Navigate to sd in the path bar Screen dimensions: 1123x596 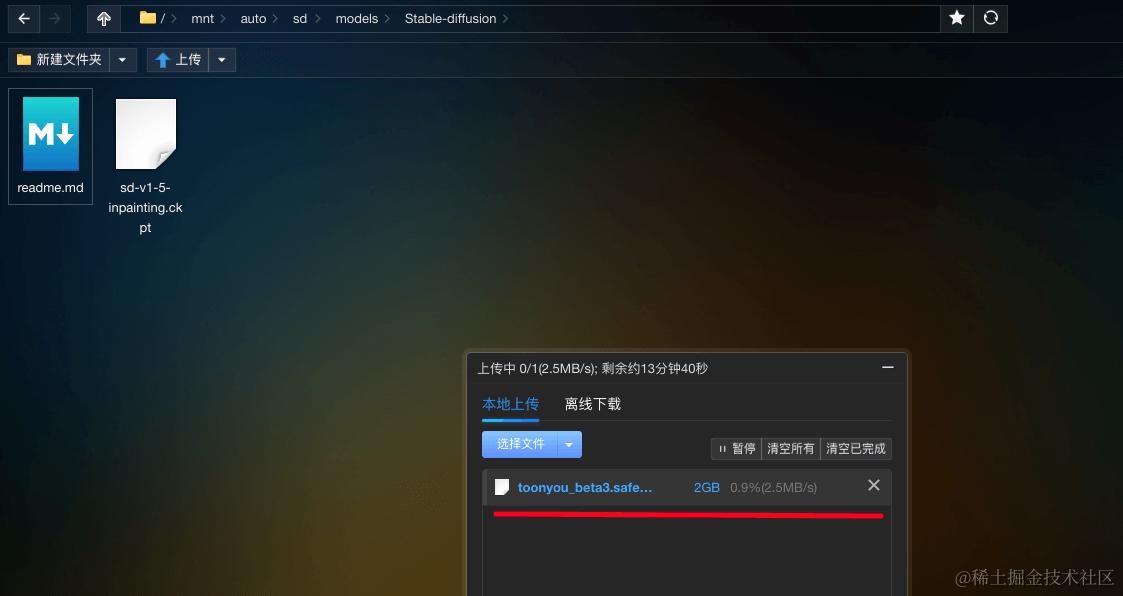(300, 19)
